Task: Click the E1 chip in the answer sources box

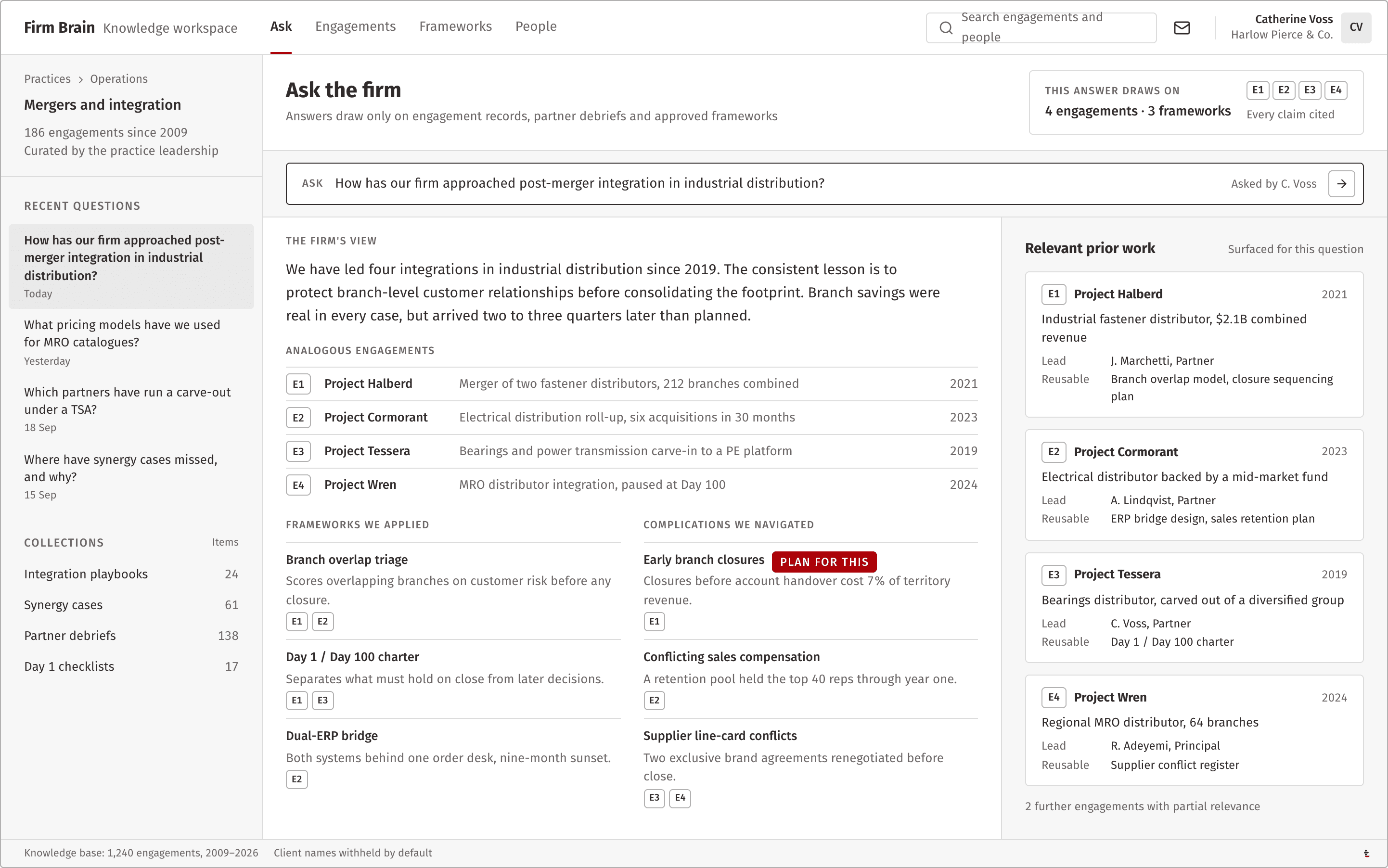Action: click(x=1258, y=90)
